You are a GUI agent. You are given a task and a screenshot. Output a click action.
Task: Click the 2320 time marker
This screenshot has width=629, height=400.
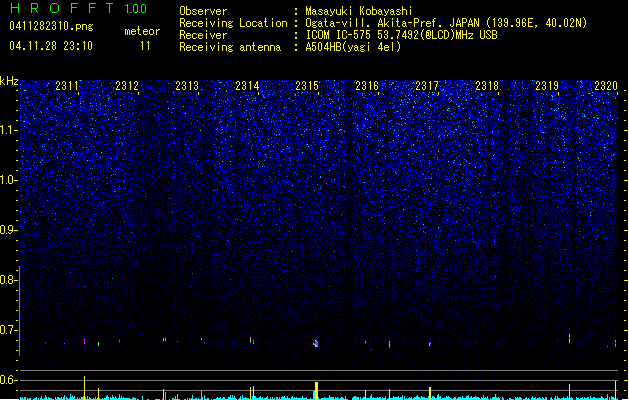coord(606,86)
